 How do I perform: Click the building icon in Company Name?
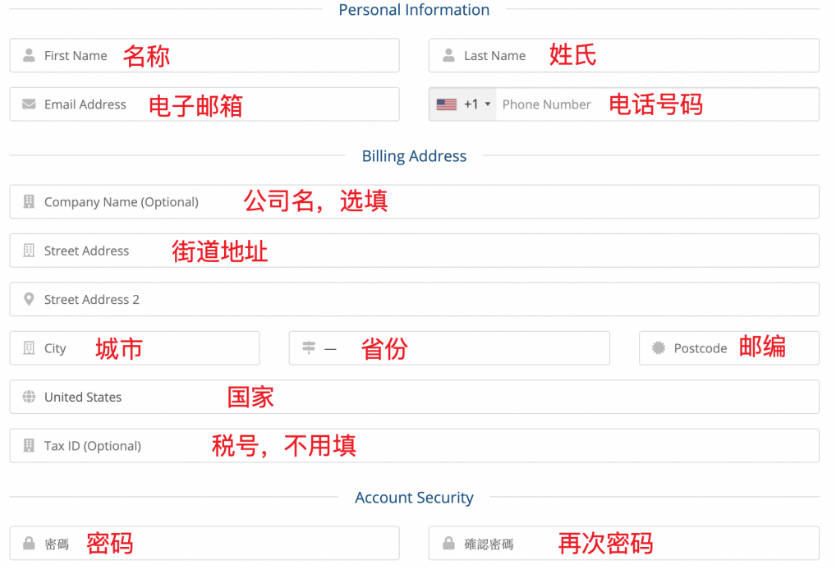coord(29,202)
